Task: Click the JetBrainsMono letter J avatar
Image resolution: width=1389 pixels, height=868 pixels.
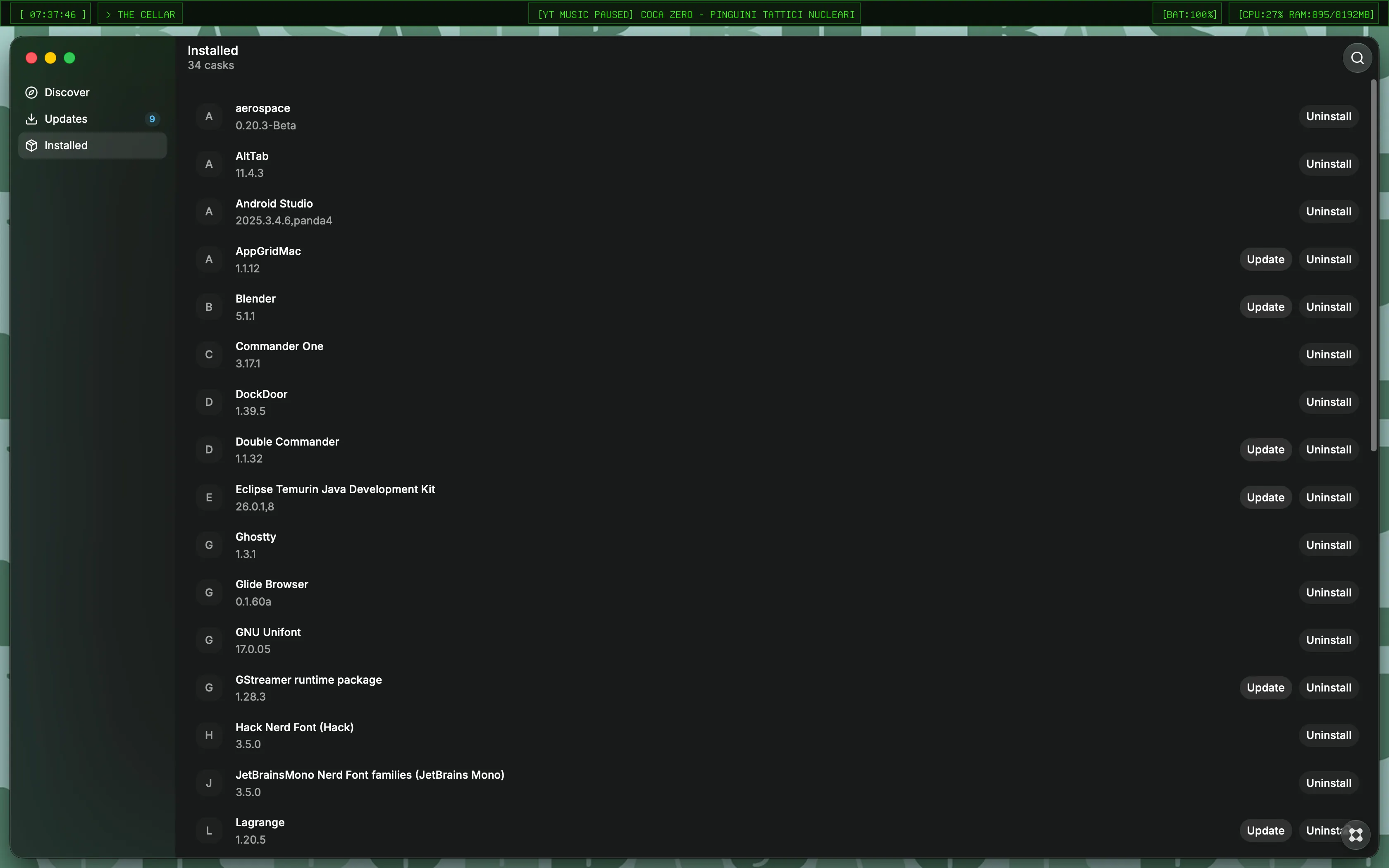Action: pos(209,783)
